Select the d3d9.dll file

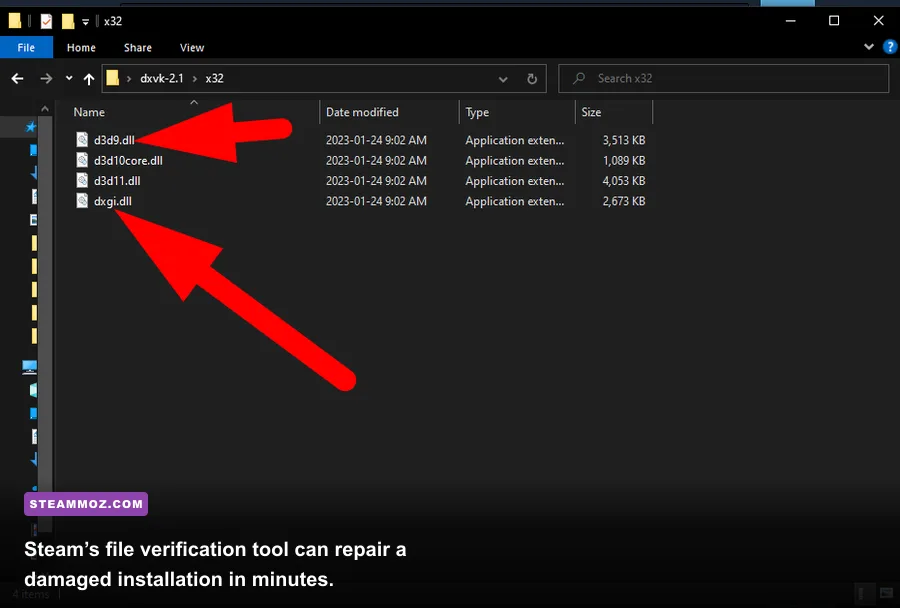tap(114, 140)
